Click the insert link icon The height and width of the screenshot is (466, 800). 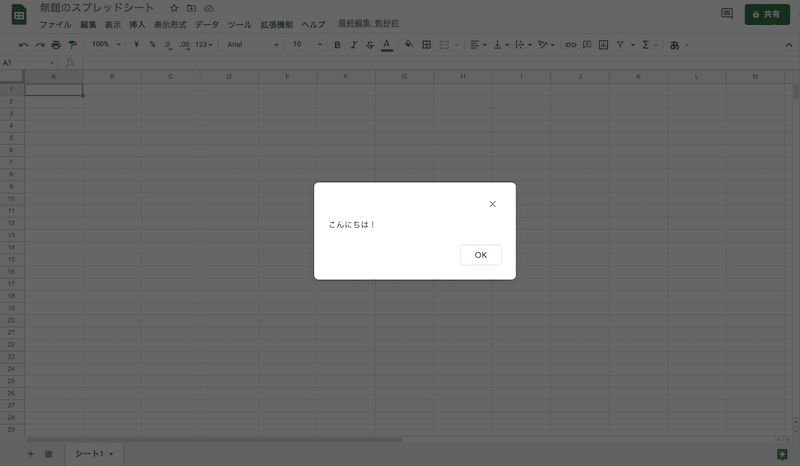571,45
